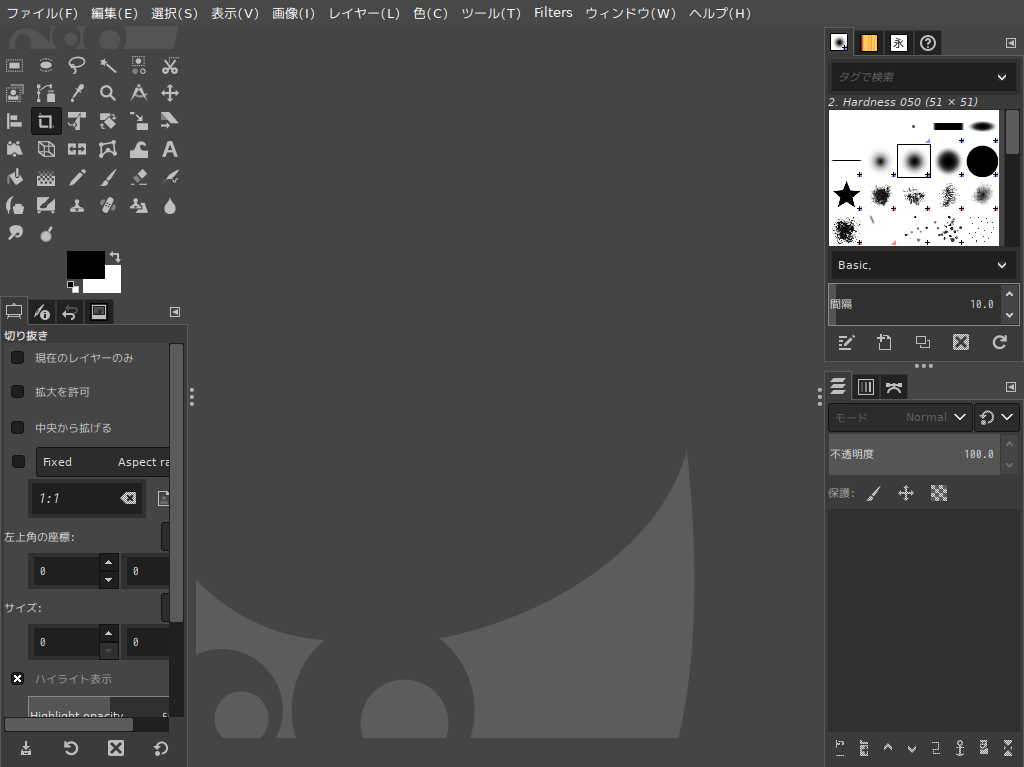Select the Free Select lasso tool
1024x767 pixels.
point(77,65)
